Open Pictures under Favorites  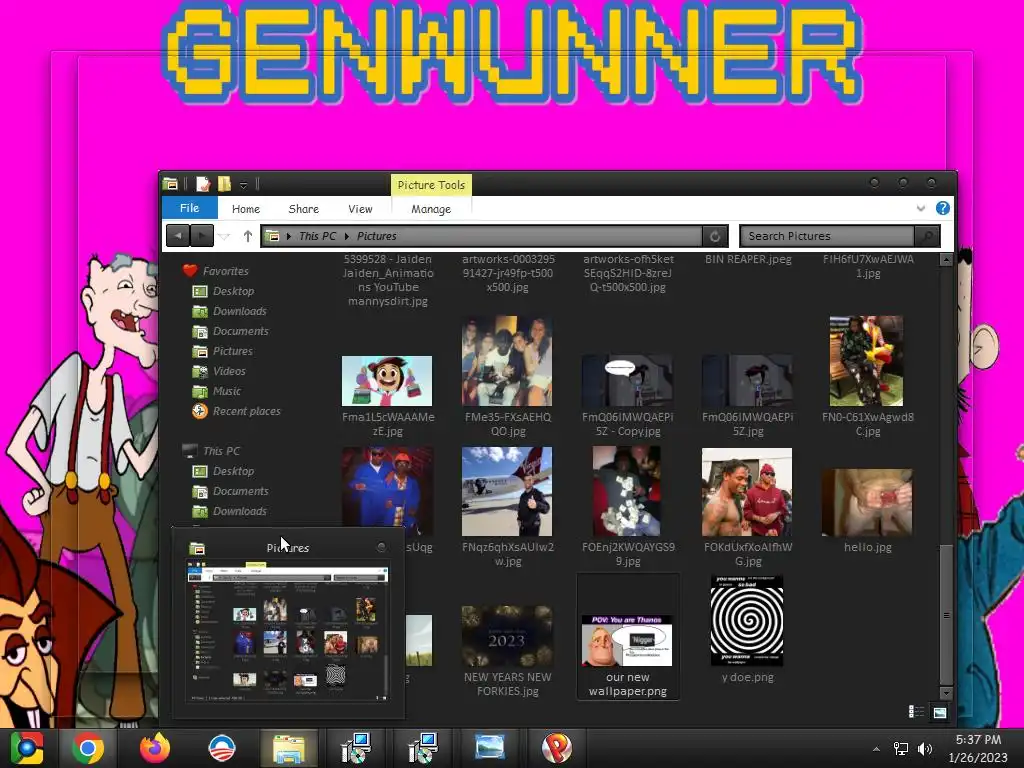pos(232,351)
